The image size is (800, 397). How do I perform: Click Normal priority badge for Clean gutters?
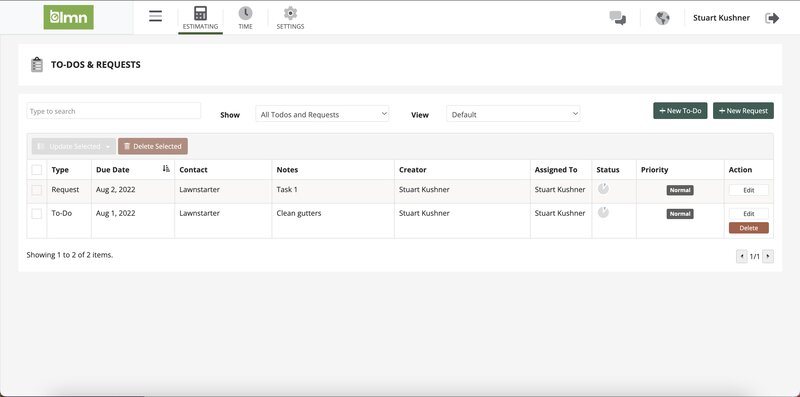pyautogui.click(x=680, y=214)
